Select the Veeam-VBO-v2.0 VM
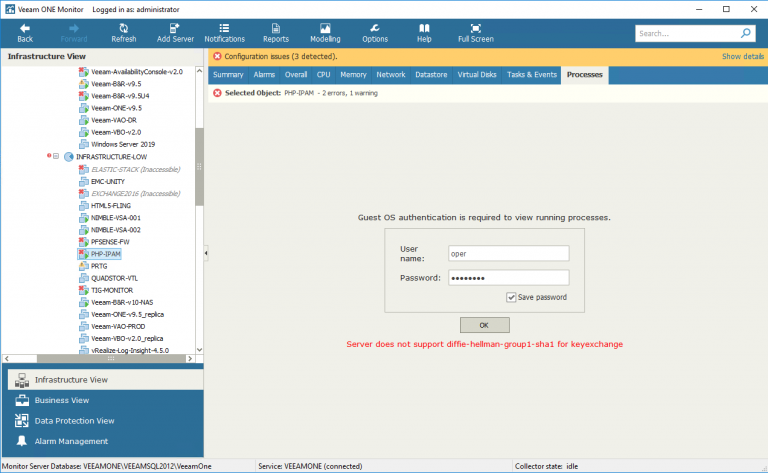The height and width of the screenshot is (473, 768). click(x=116, y=132)
